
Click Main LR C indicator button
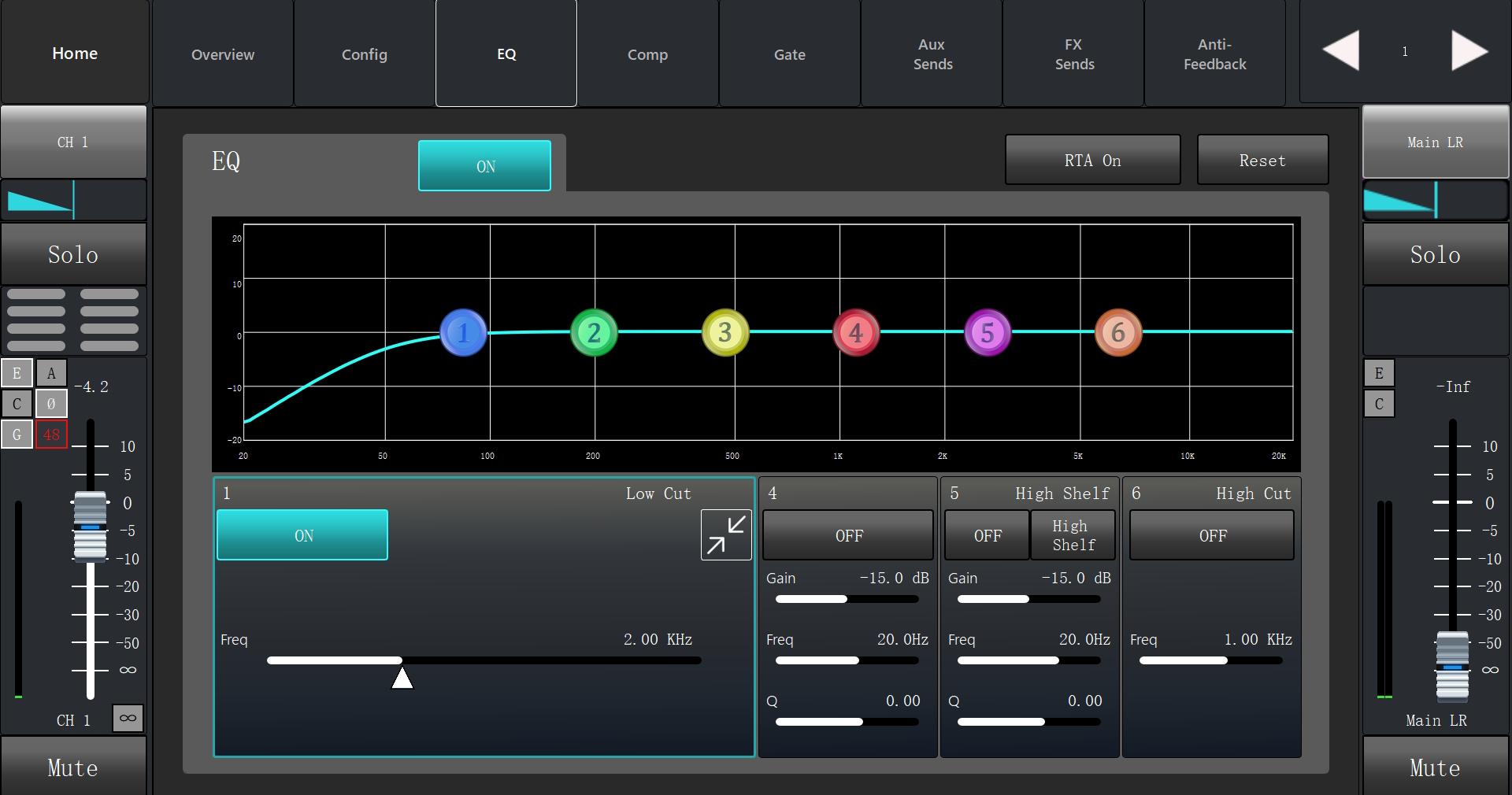[1379, 404]
